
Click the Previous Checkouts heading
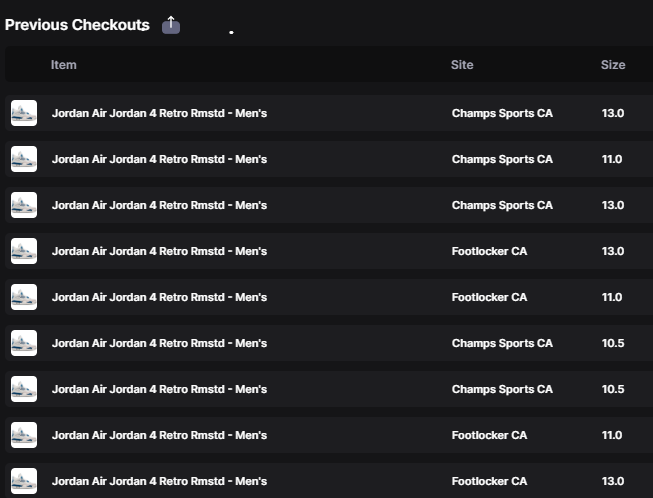77,25
